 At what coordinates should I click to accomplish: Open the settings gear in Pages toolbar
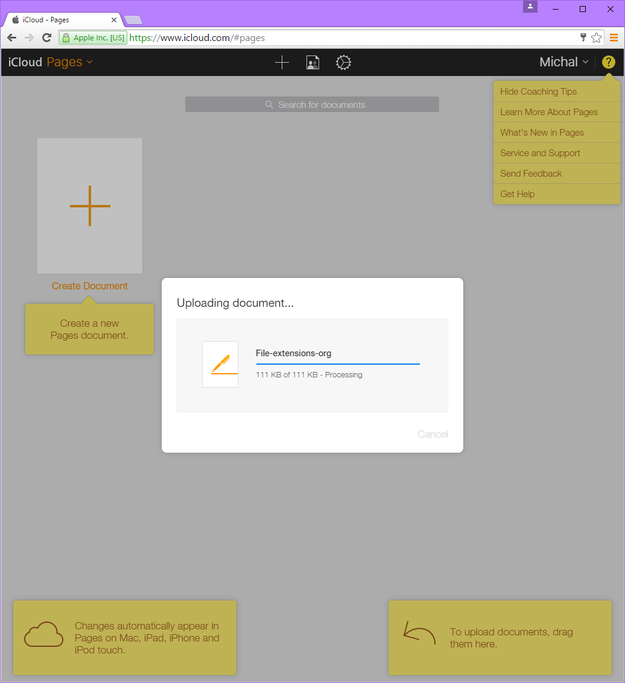coord(343,62)
